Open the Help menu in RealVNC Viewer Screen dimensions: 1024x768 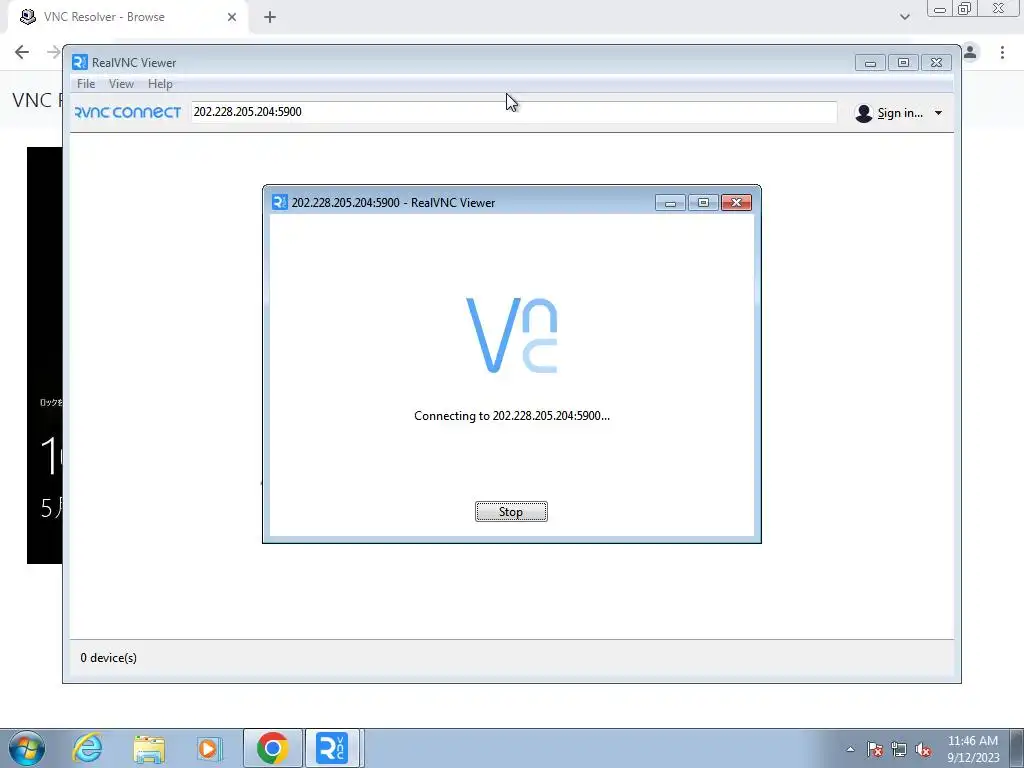(x=160, y=84)
